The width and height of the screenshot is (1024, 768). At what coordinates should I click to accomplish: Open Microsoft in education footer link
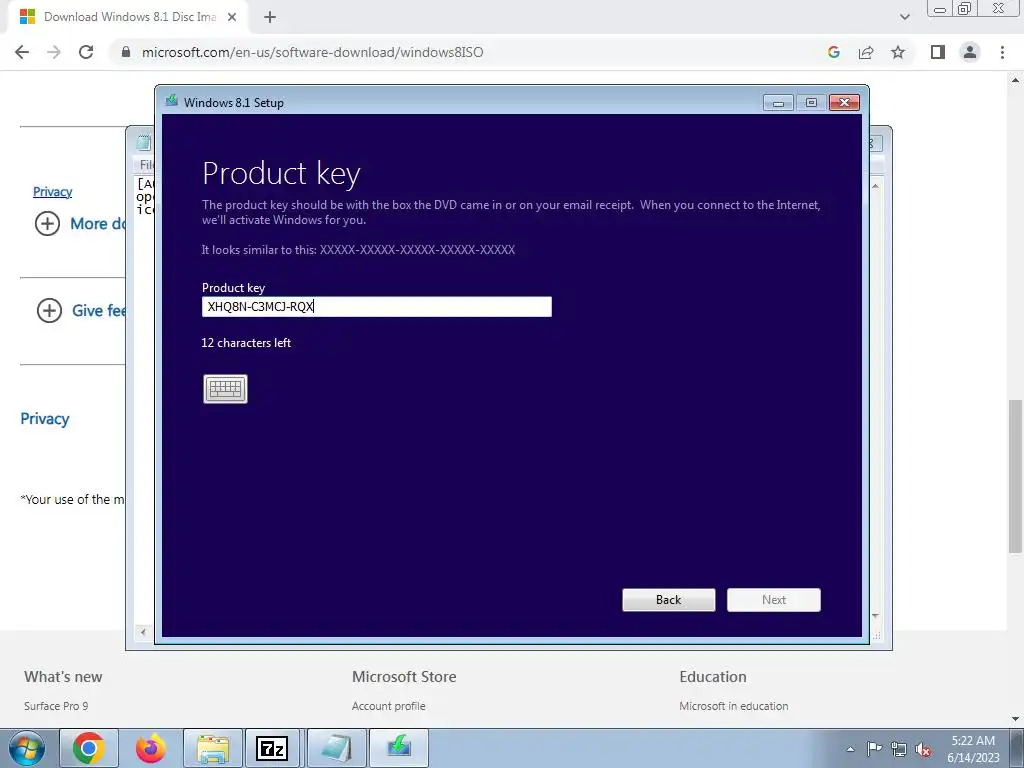[733, 706]
